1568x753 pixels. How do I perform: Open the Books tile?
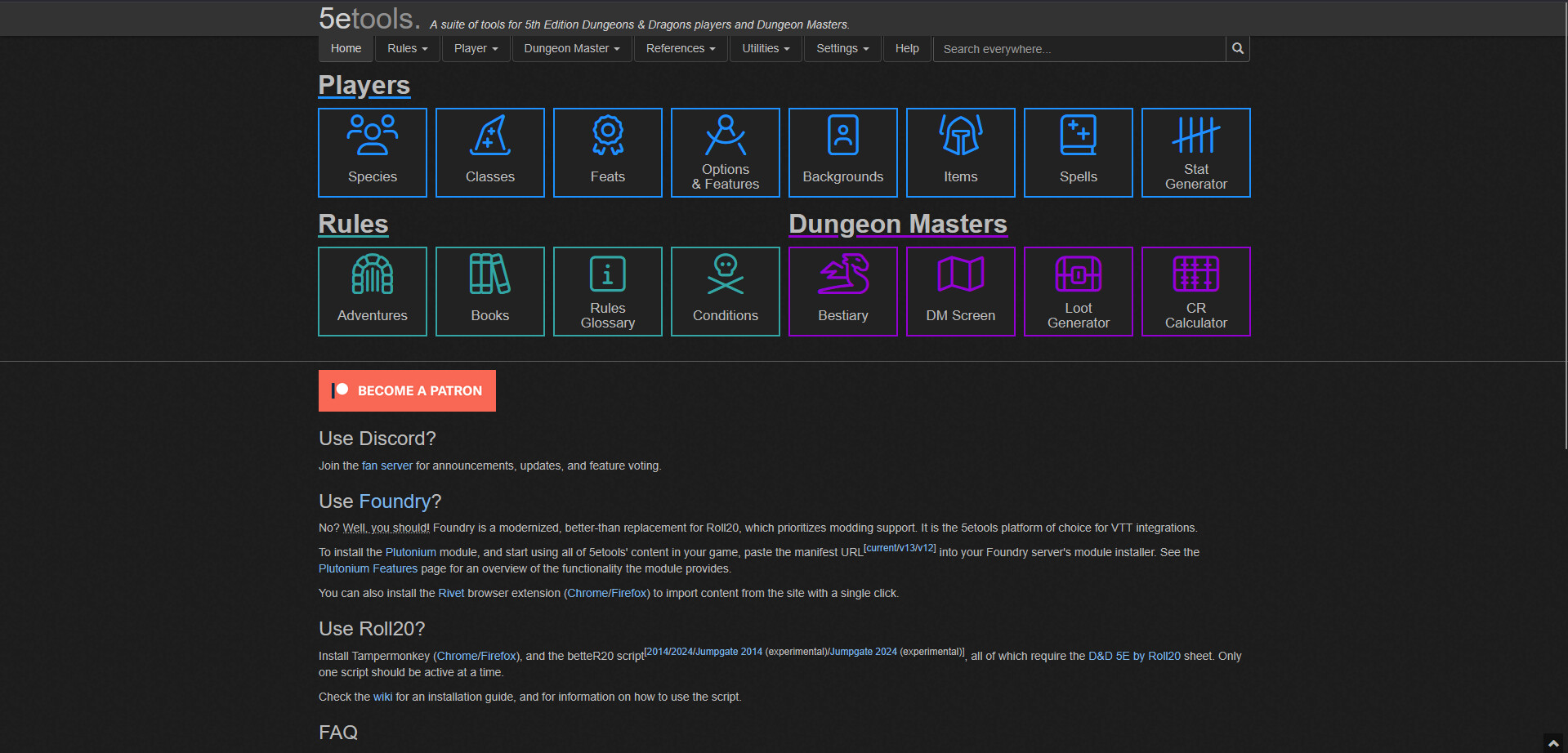point(490,292)
